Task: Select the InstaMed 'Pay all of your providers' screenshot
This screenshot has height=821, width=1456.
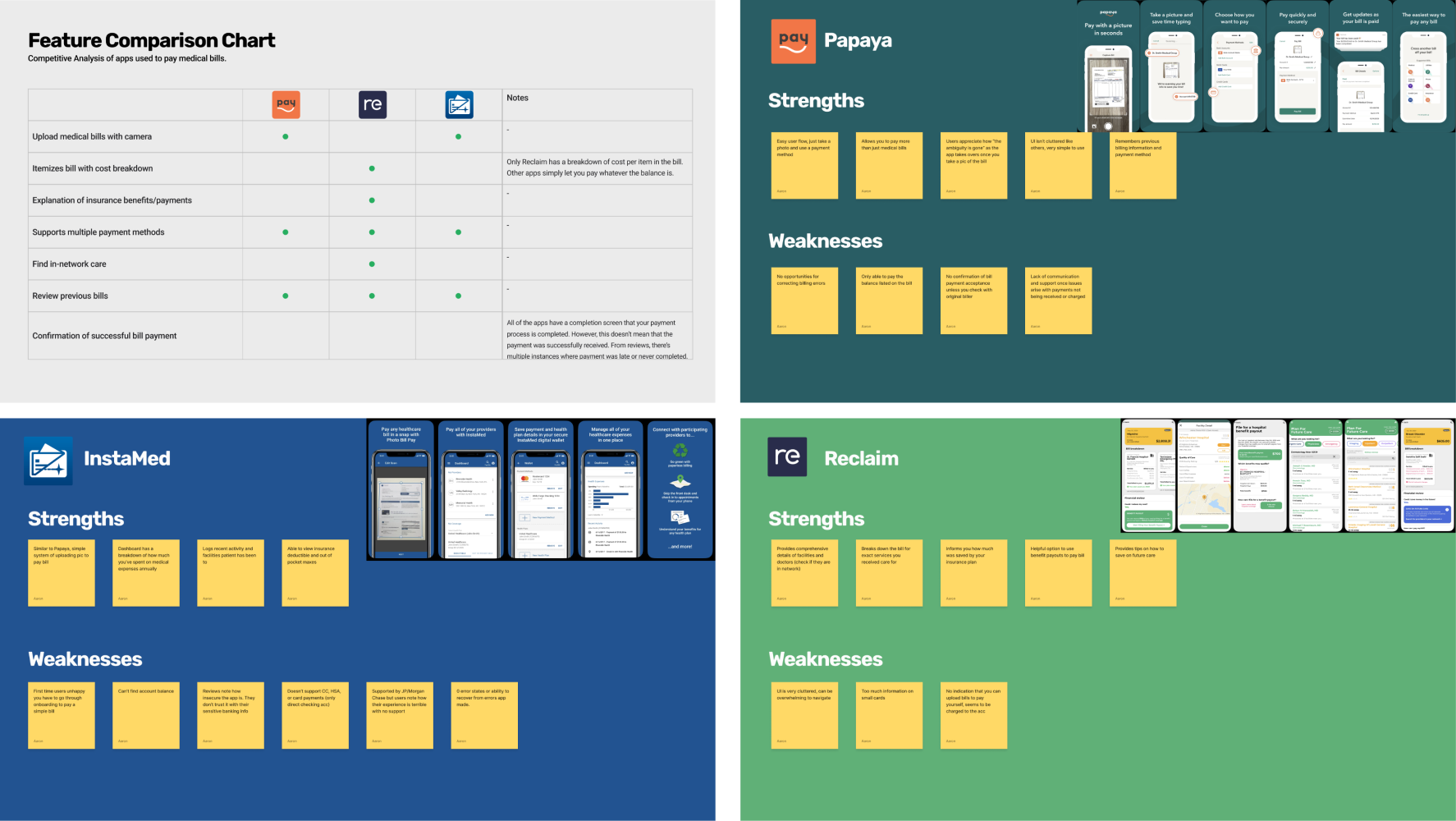Action: point(471,490)
